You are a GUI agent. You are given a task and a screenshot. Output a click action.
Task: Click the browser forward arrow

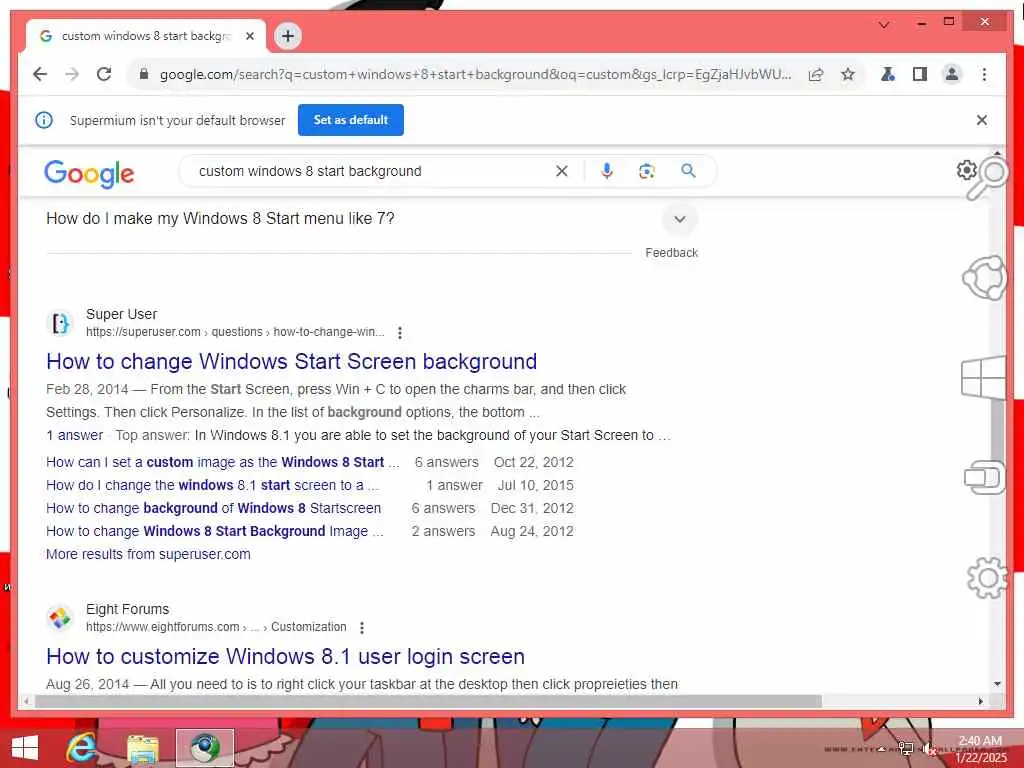(x=72, y=74)
